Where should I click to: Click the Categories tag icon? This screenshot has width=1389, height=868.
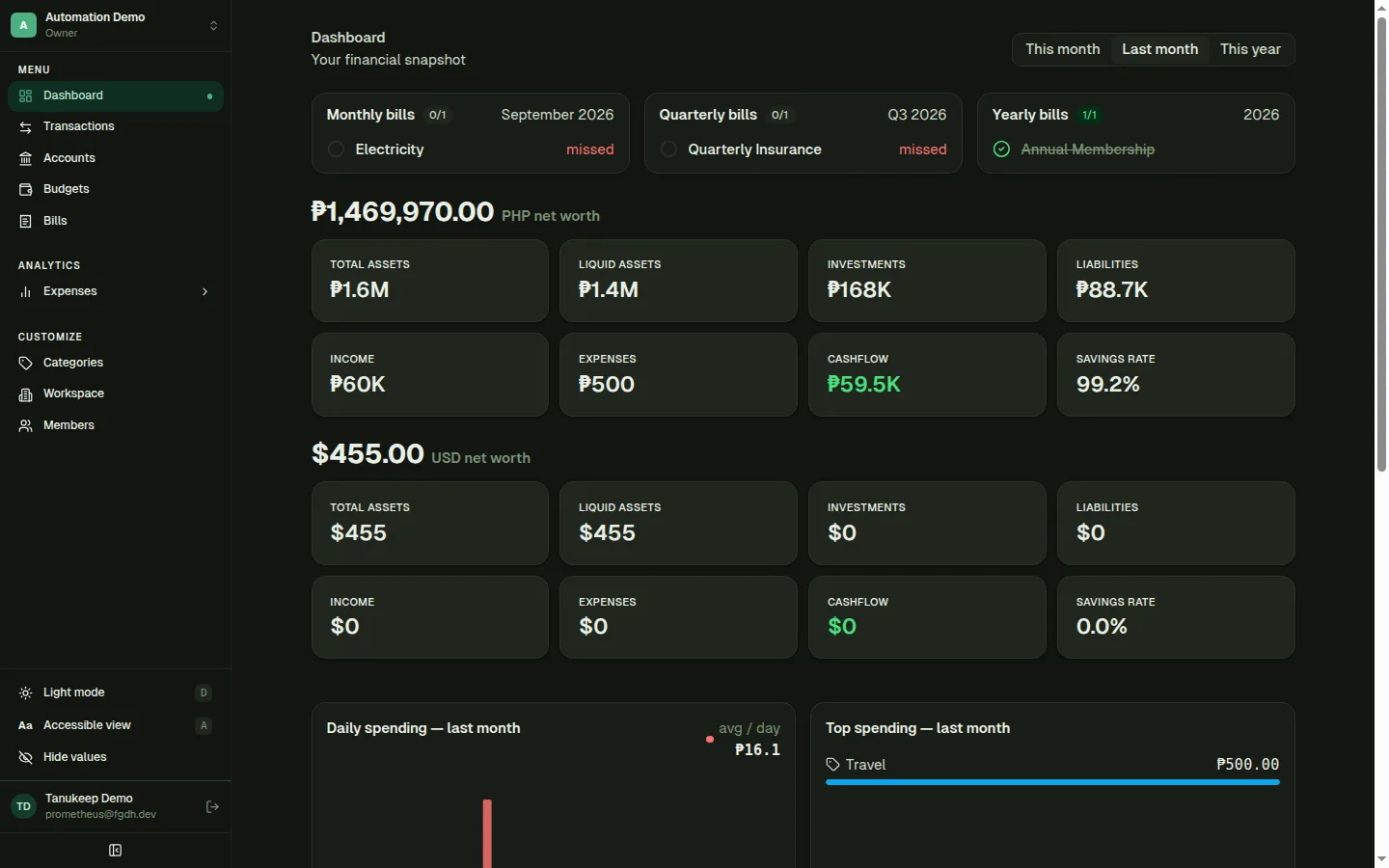click(x=25, y=363)
